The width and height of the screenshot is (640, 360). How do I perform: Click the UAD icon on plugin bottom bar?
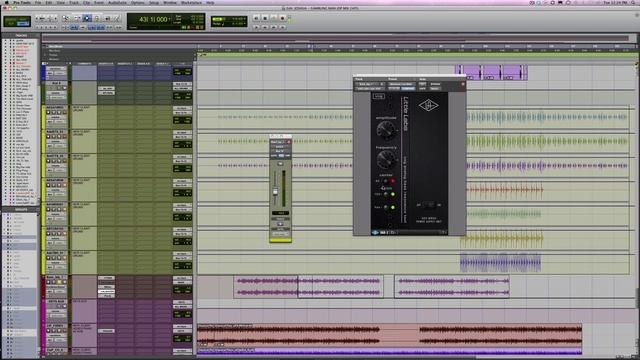coord(376,233)
